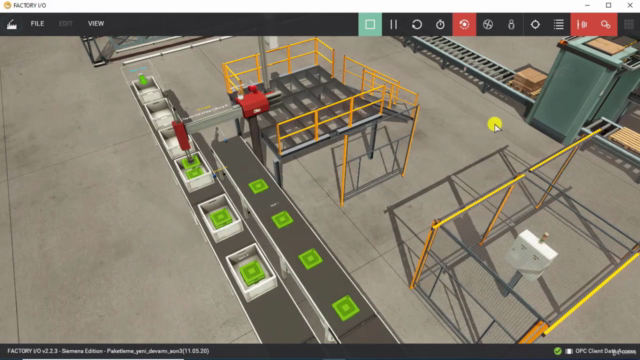The image size is (640, 360).
Task: Click the scene title text in status bar
Action: coord(108,351)
